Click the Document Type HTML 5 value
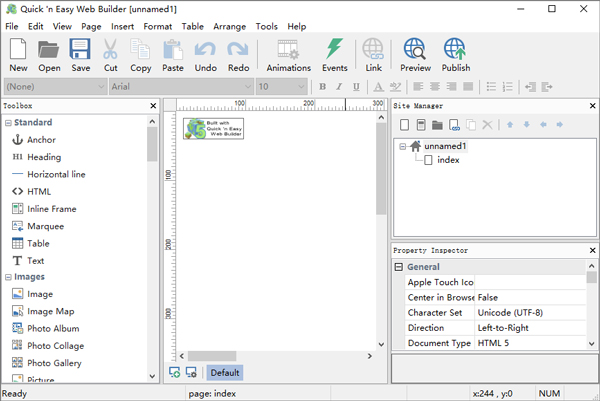 (530, 343)
